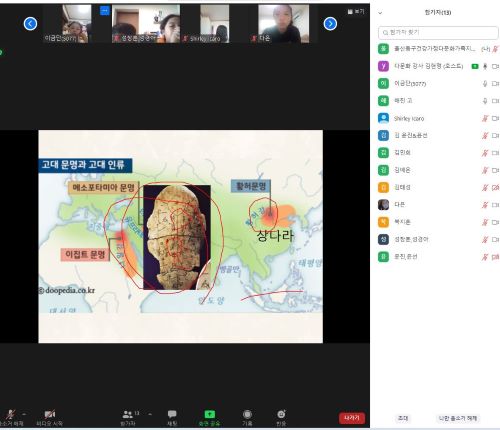Open audio options arrow beside the mute button

24,414
